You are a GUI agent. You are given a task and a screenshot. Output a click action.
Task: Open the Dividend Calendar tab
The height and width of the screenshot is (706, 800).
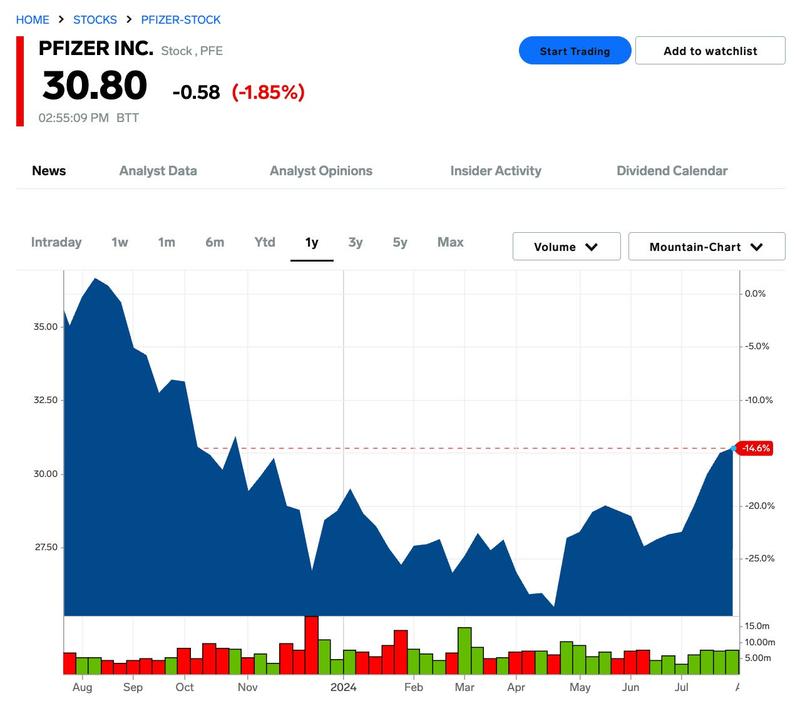coord(672,171)
